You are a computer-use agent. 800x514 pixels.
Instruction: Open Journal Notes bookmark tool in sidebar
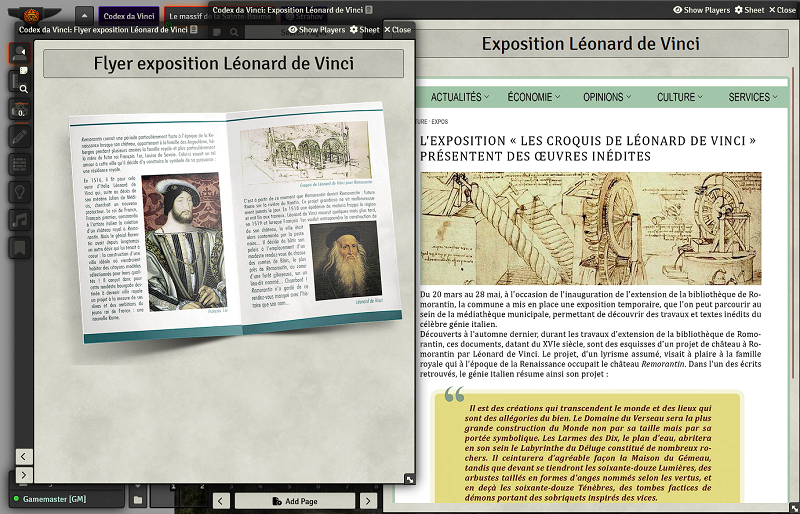coord(19,248)
